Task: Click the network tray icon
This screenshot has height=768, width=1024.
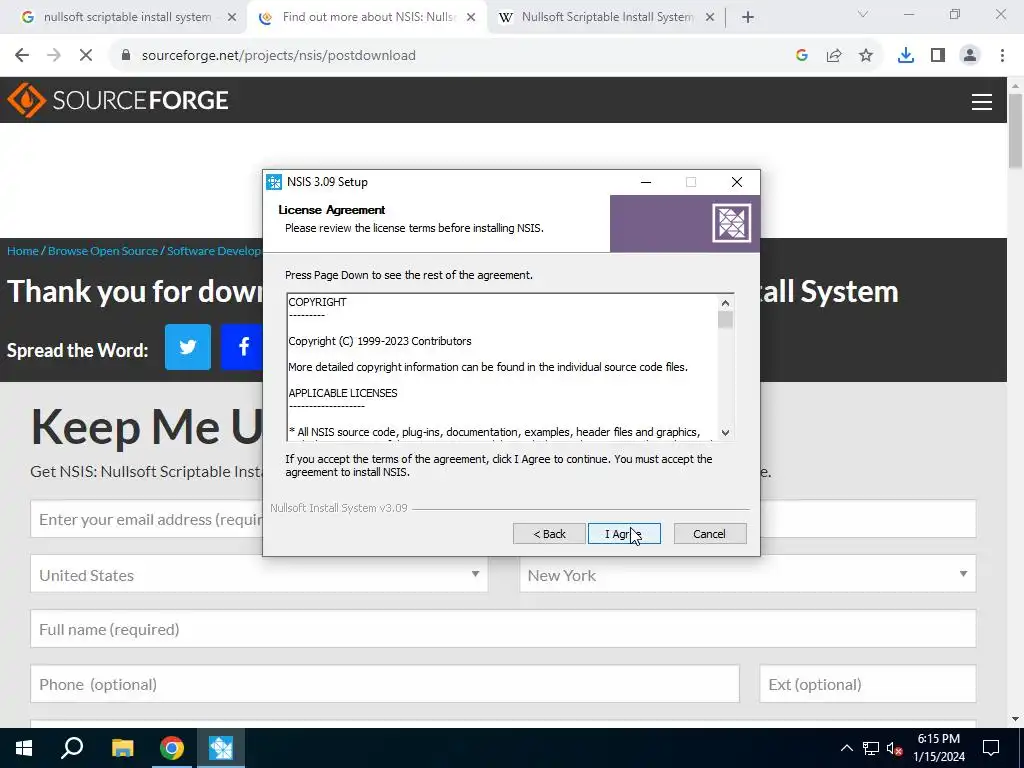Action: pos(871,748)
